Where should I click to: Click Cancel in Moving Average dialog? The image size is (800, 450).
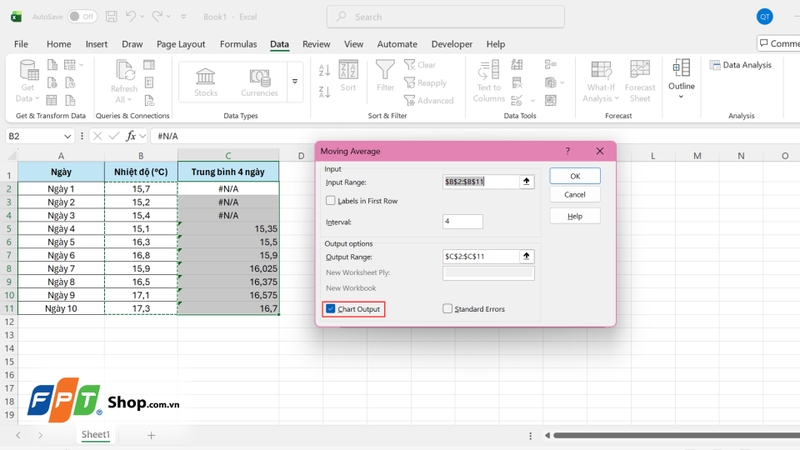[x=575, y=195]
